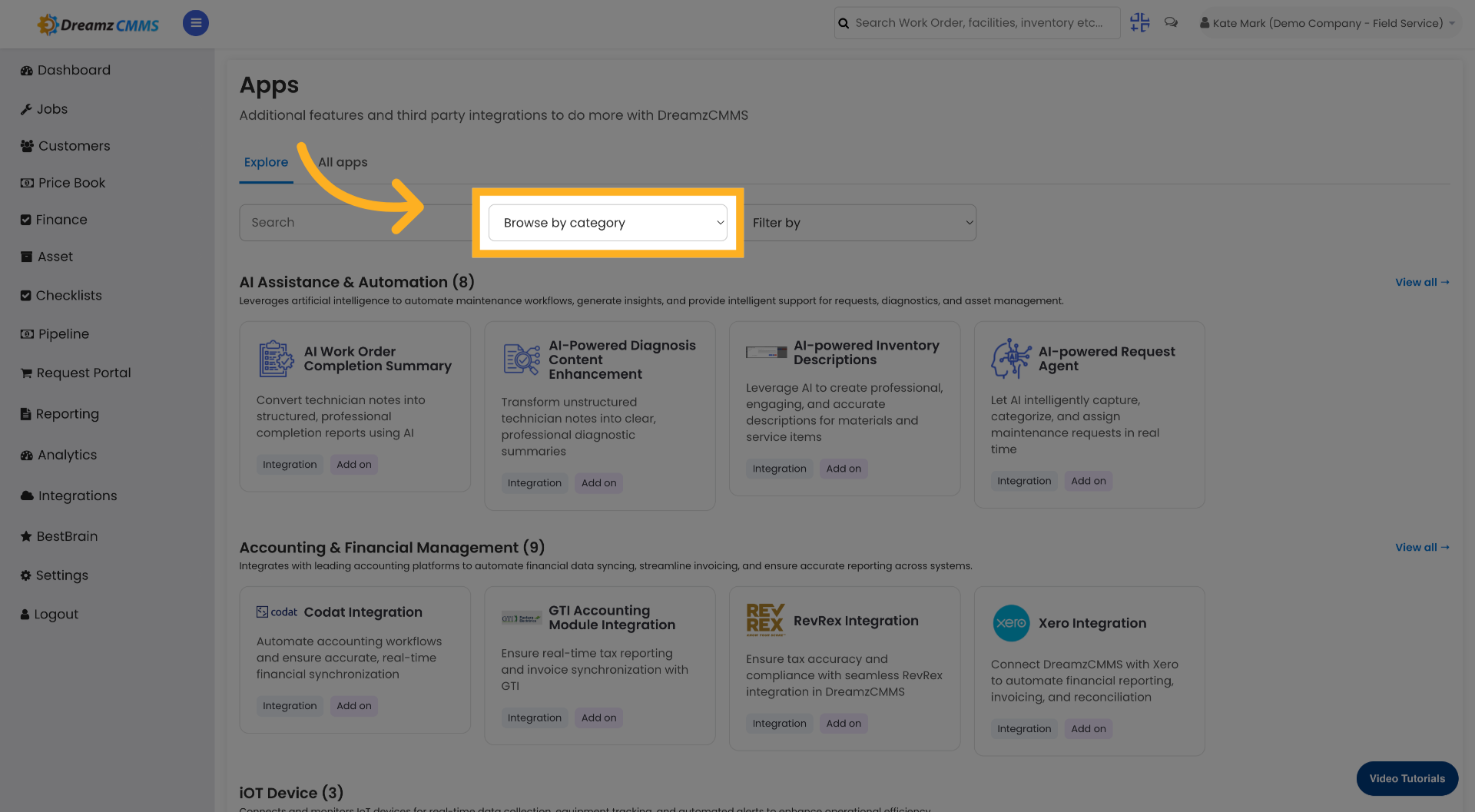Click the Analytics sidebar icon
Image resolution: width=1475 pixels, height=812 pixels.
[25, 454]
